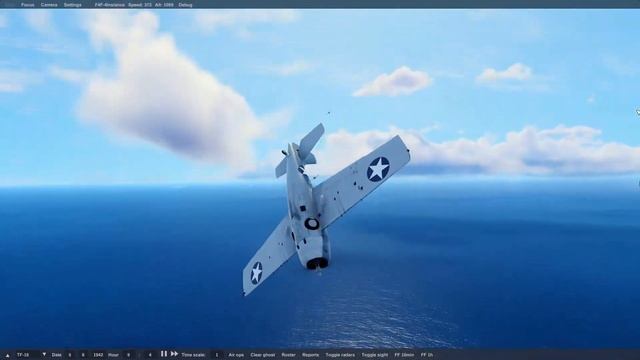Screen dimensions: 640x360
Task: Open the Air ops panel
Action: pos(236,355)
